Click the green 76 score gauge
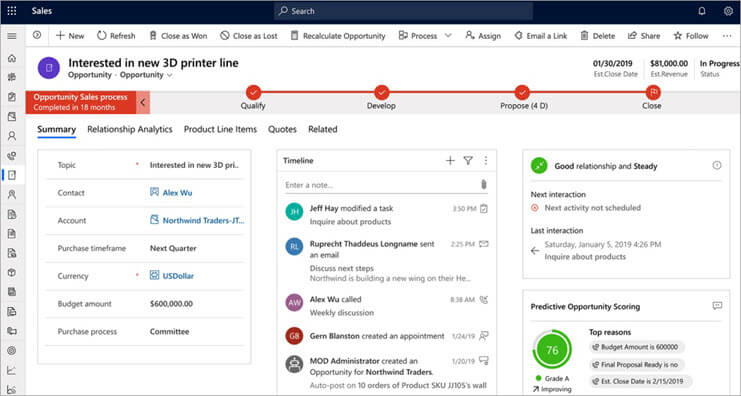The image size is (741, 396). (x=552, y=350)
